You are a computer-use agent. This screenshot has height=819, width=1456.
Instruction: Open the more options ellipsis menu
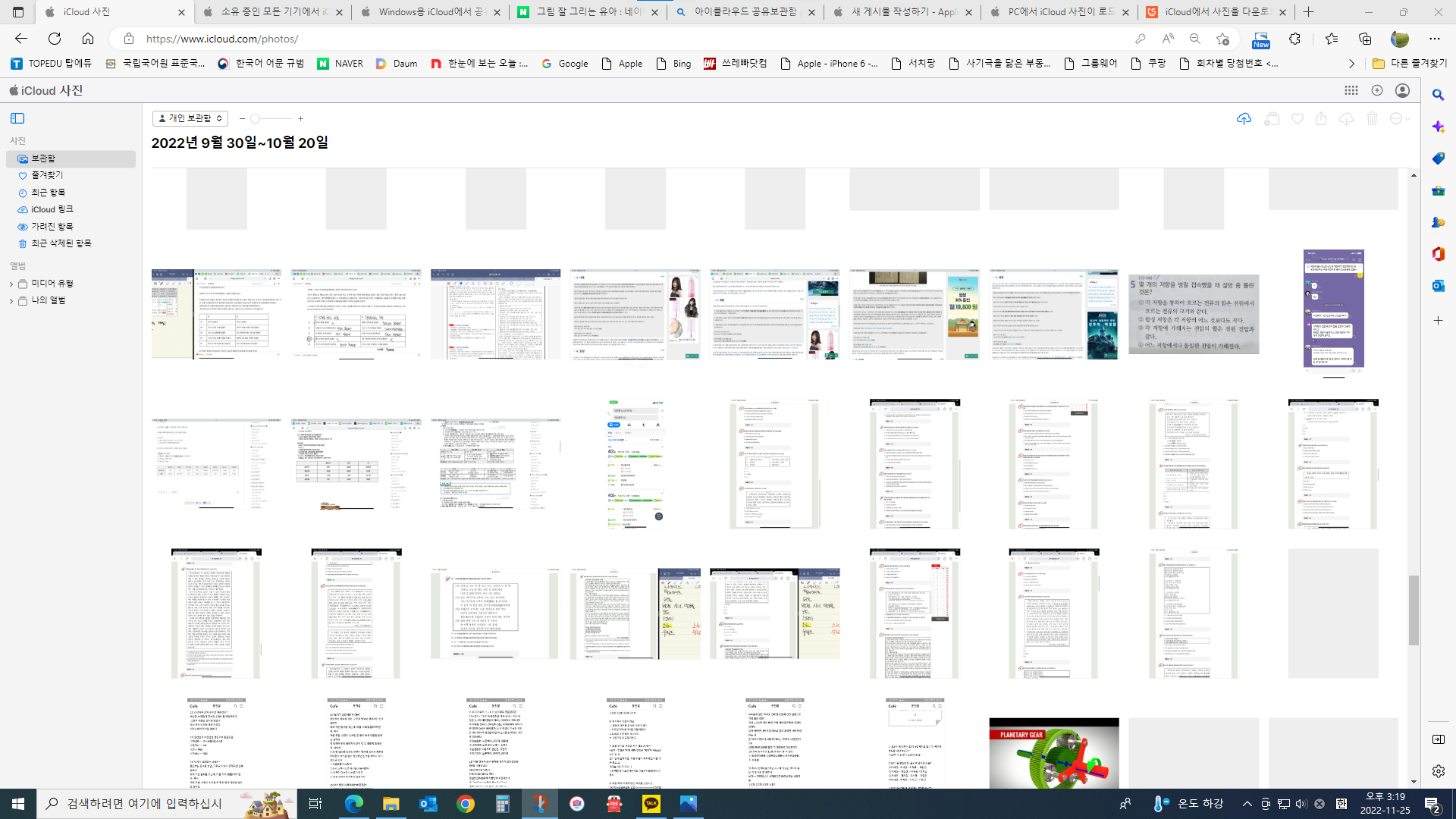pos(1397,119)
